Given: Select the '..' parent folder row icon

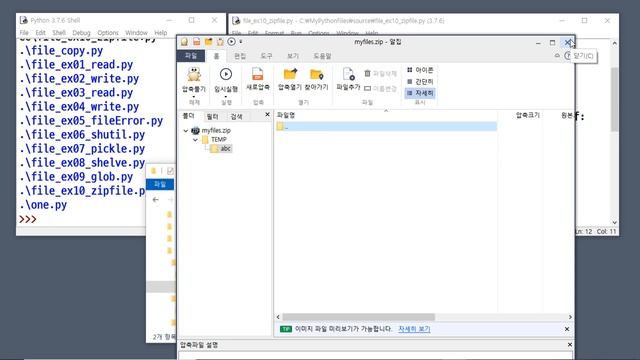Looking at the screenshot, I should (x=280, y=127).
